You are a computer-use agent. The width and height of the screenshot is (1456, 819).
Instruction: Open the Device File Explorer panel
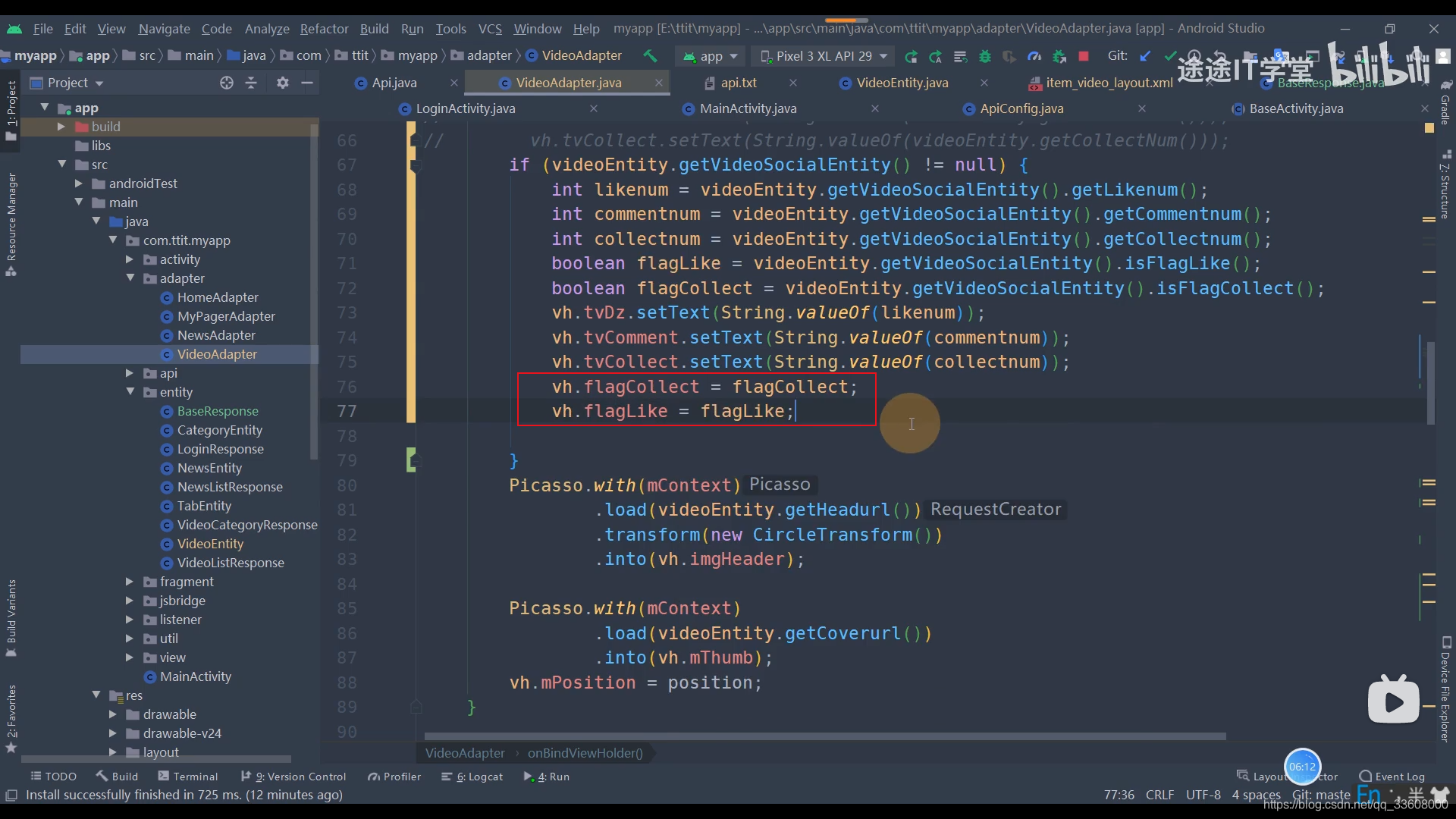click(x=1445, y=689)
